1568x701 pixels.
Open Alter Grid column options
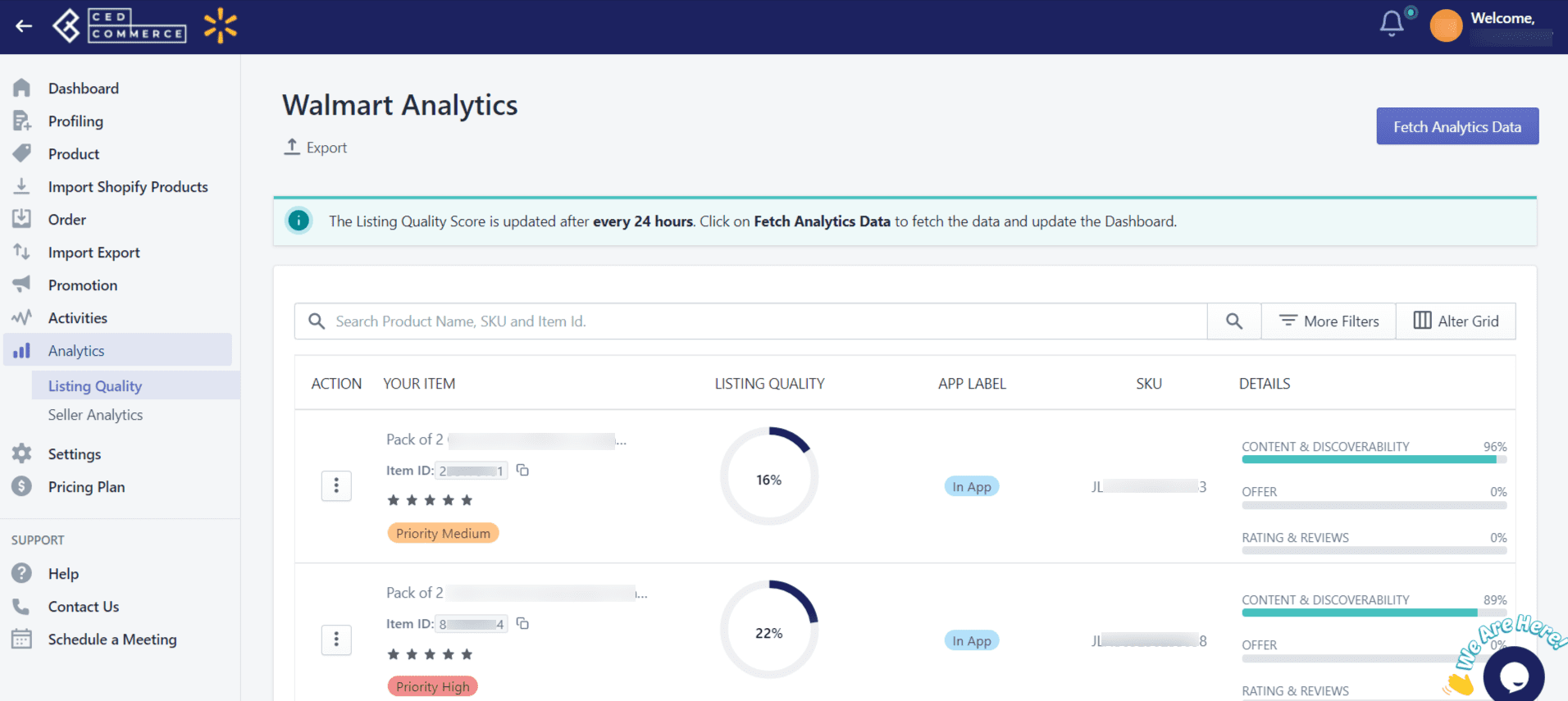coord(1456,321)
